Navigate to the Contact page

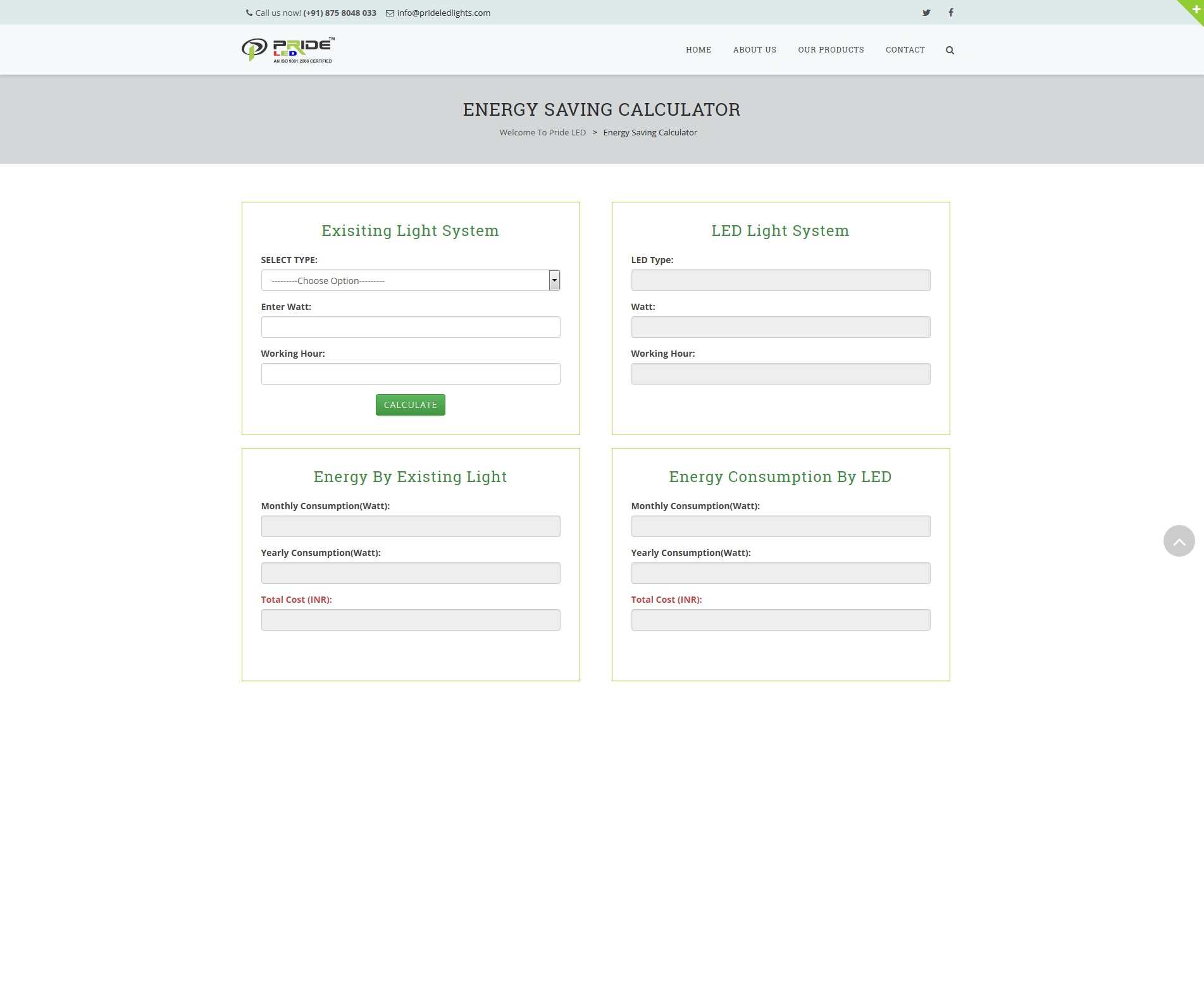[x=905, y=50]
